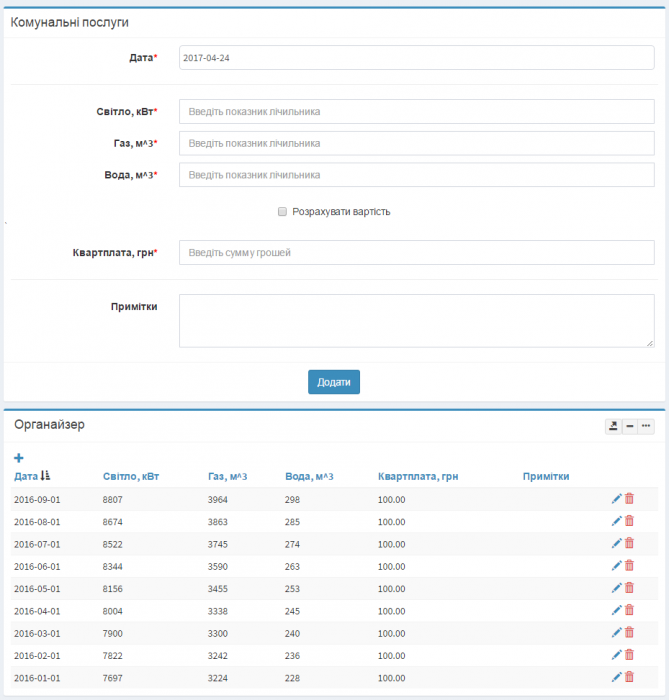This screenshot has height=700, width=669.
Task: Edit the 2016-09-01 record
Action: pos(616,498)
